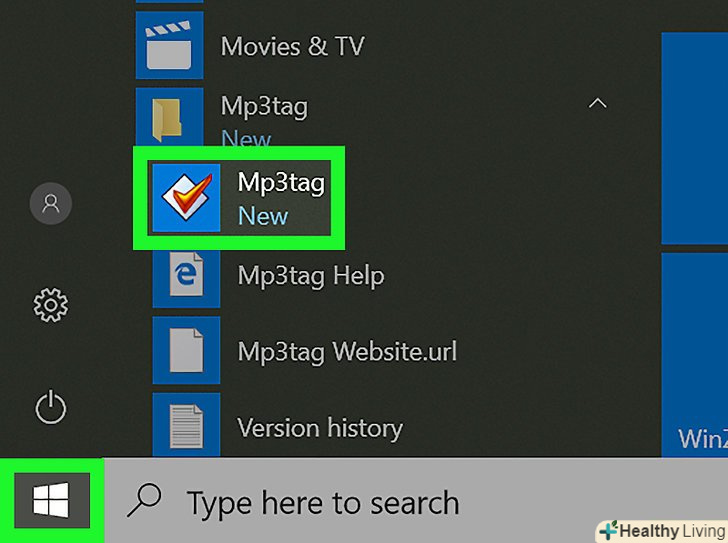The width and height of the screenshot is (728, 543).
Task: Click the upper blue tile above the WinZ tile
Action: click(695, 138)
